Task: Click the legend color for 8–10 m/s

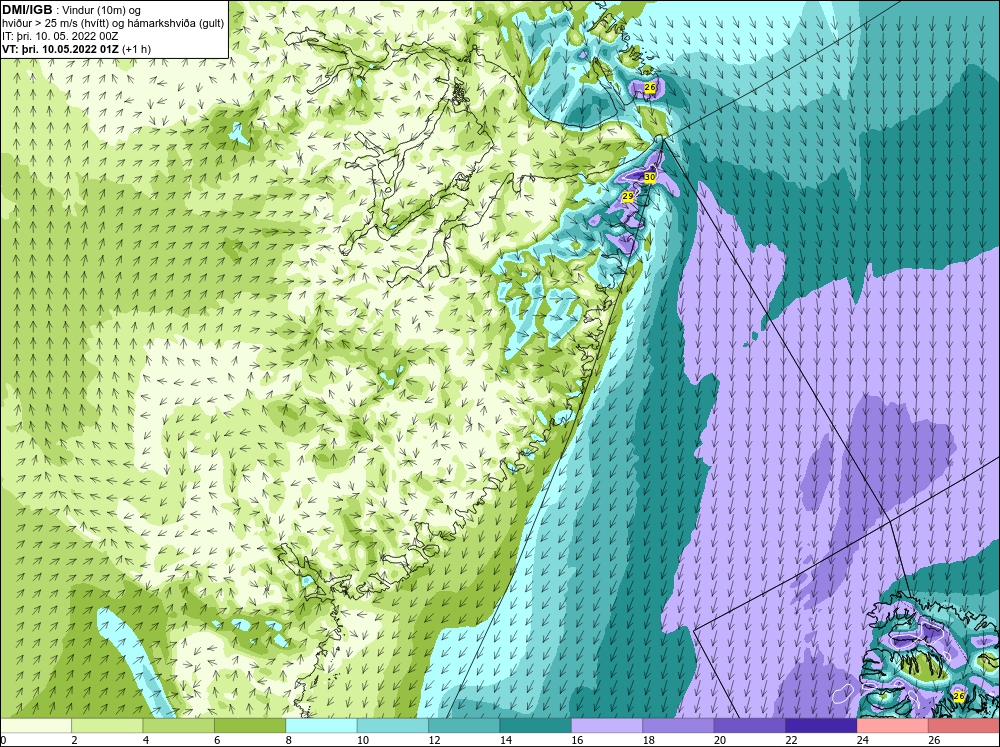Action: [x=321, y=726]
